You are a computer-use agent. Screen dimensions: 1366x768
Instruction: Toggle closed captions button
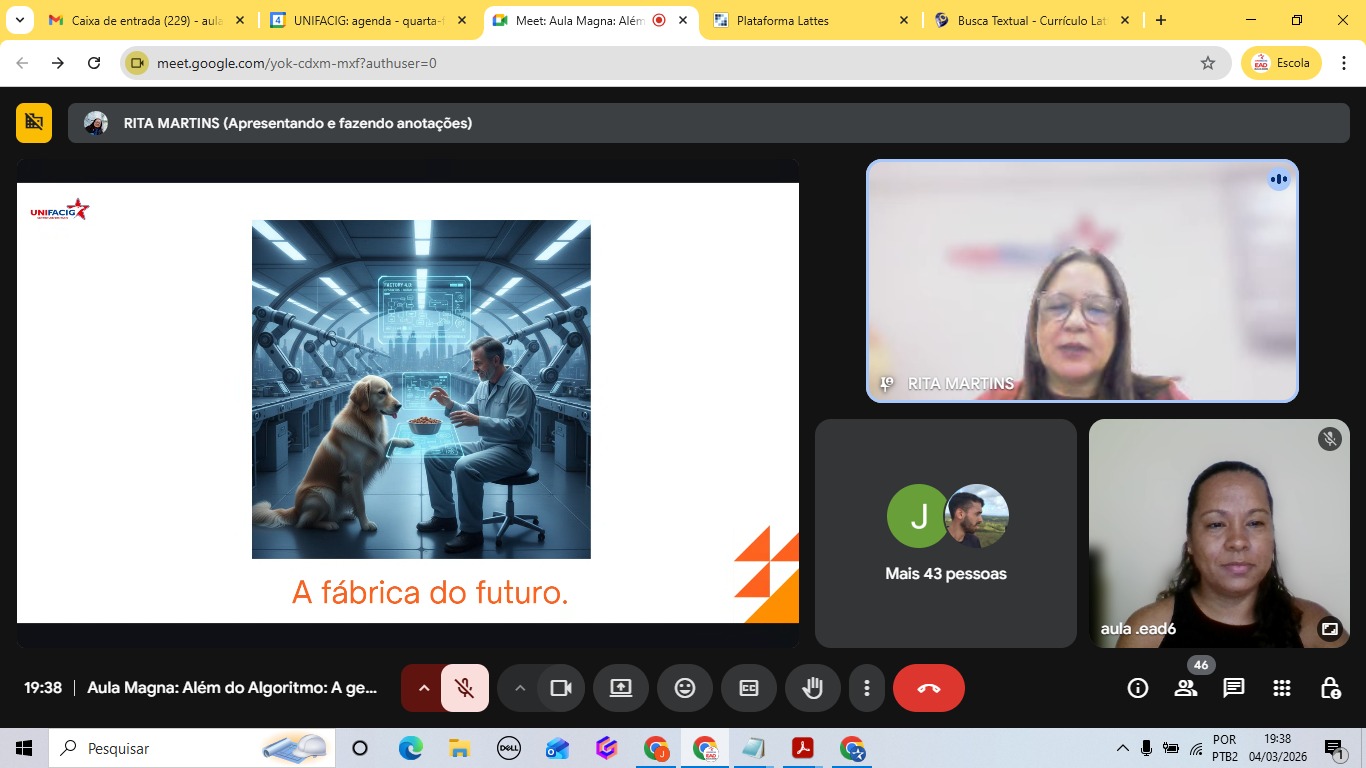748,688
